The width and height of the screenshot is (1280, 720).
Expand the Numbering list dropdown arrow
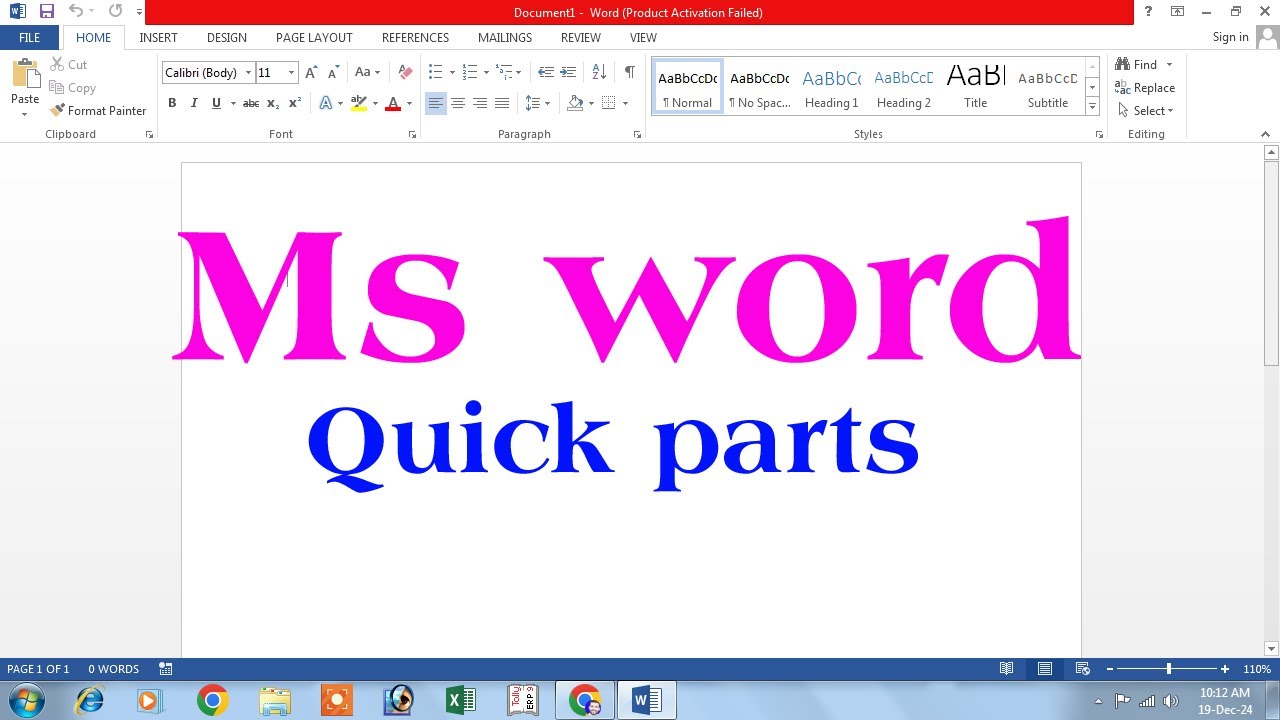pos(486,72)
